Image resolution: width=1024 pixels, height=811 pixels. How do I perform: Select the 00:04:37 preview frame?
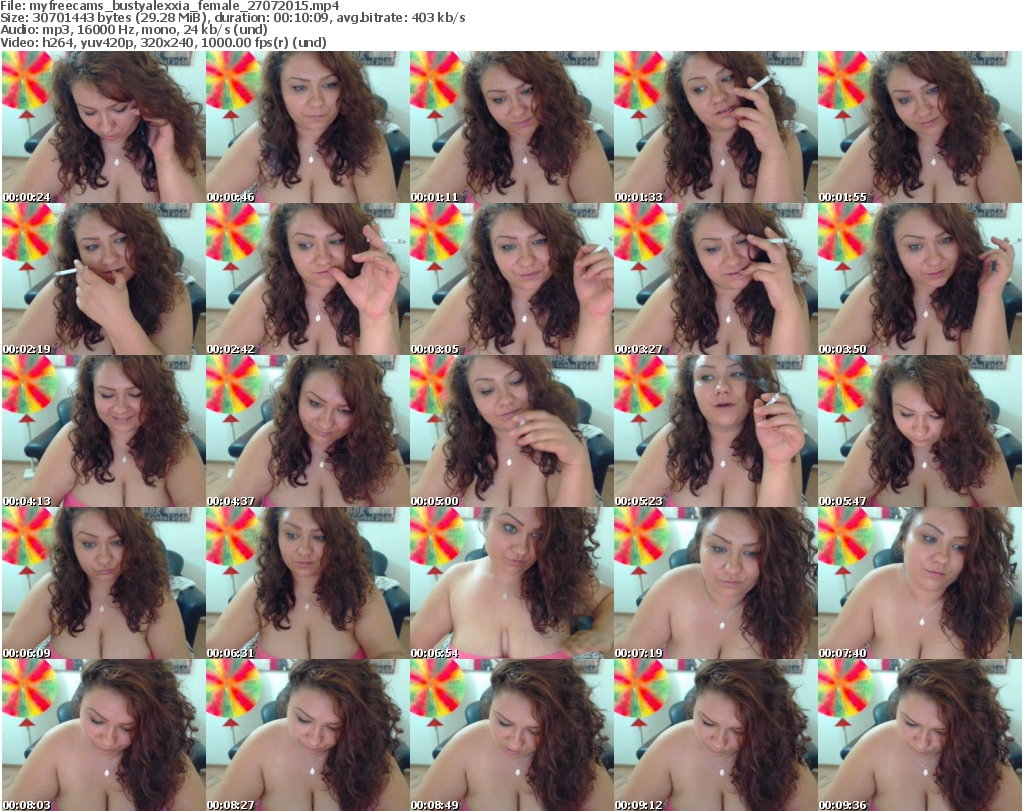308,431
